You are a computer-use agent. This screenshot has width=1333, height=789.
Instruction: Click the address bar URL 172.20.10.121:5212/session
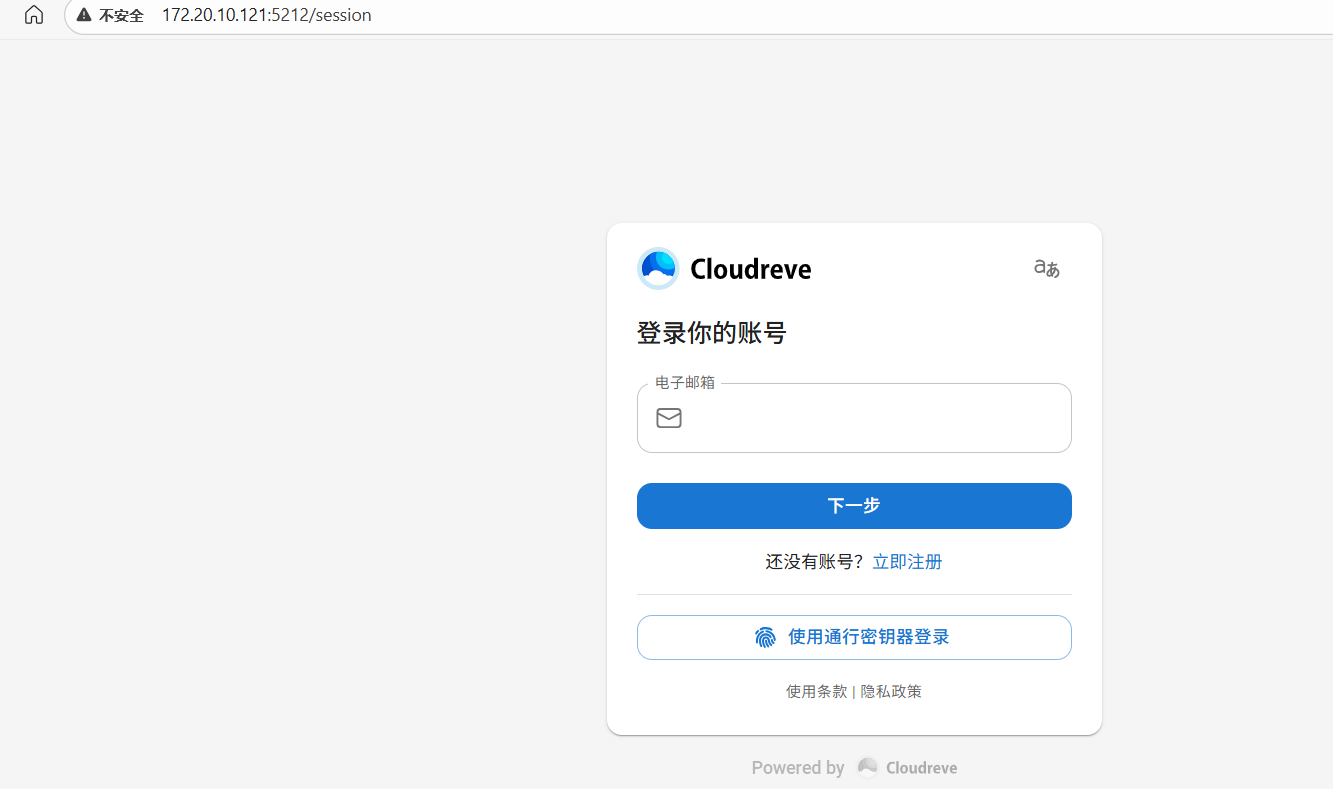pos(267,15)
